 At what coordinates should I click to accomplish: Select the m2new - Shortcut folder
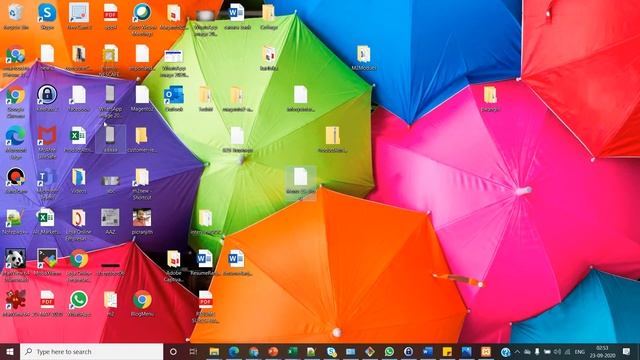(142, 184)
